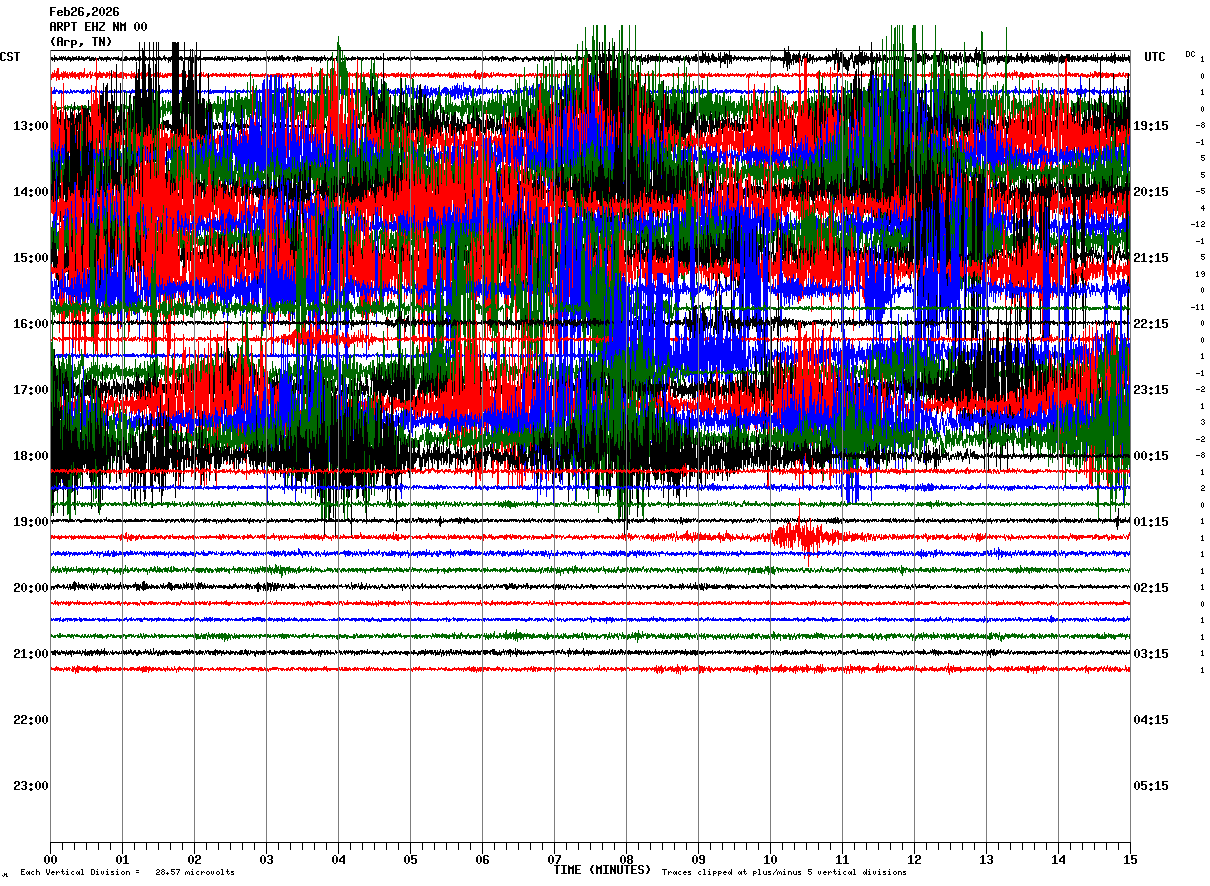Click the 02:15 UTC time label

(x=1151, y=588)
